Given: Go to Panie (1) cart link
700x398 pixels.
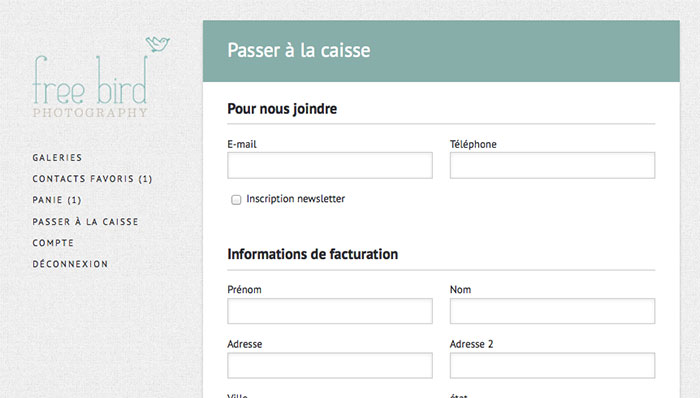Looking at the screenshot, I should [57, 200].
